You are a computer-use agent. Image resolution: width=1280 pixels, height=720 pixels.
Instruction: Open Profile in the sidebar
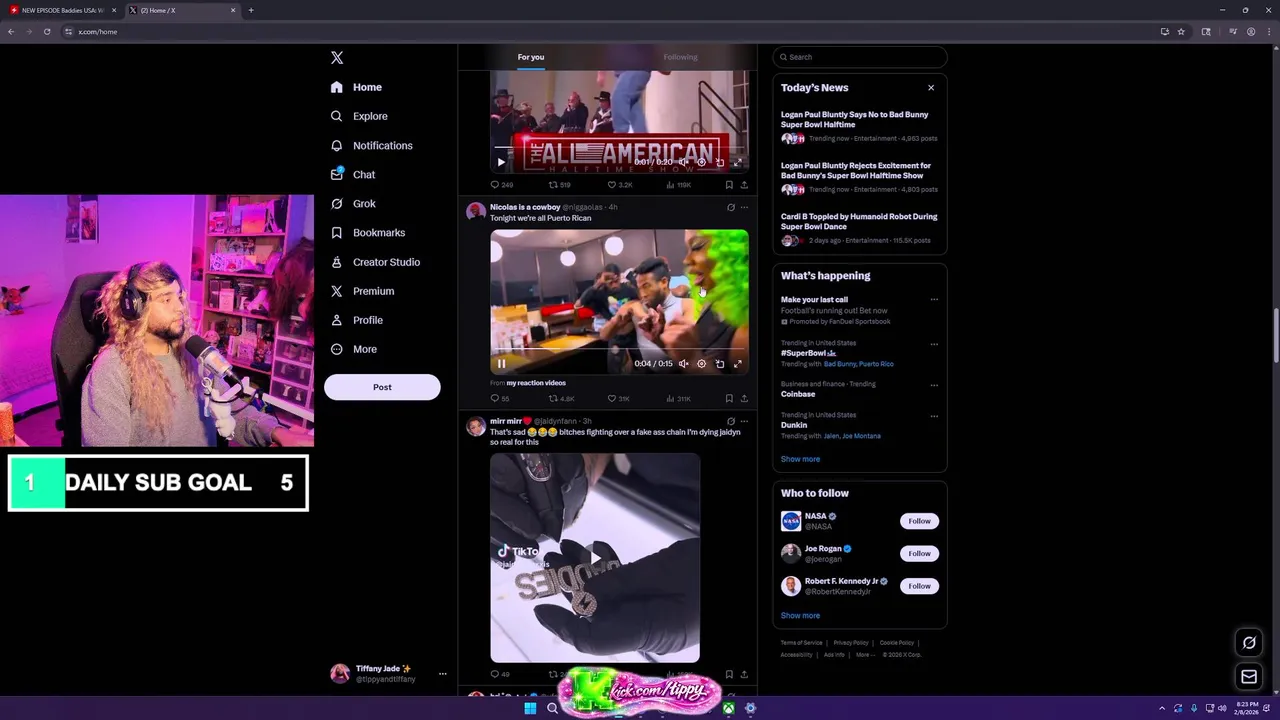pos(357,320)
